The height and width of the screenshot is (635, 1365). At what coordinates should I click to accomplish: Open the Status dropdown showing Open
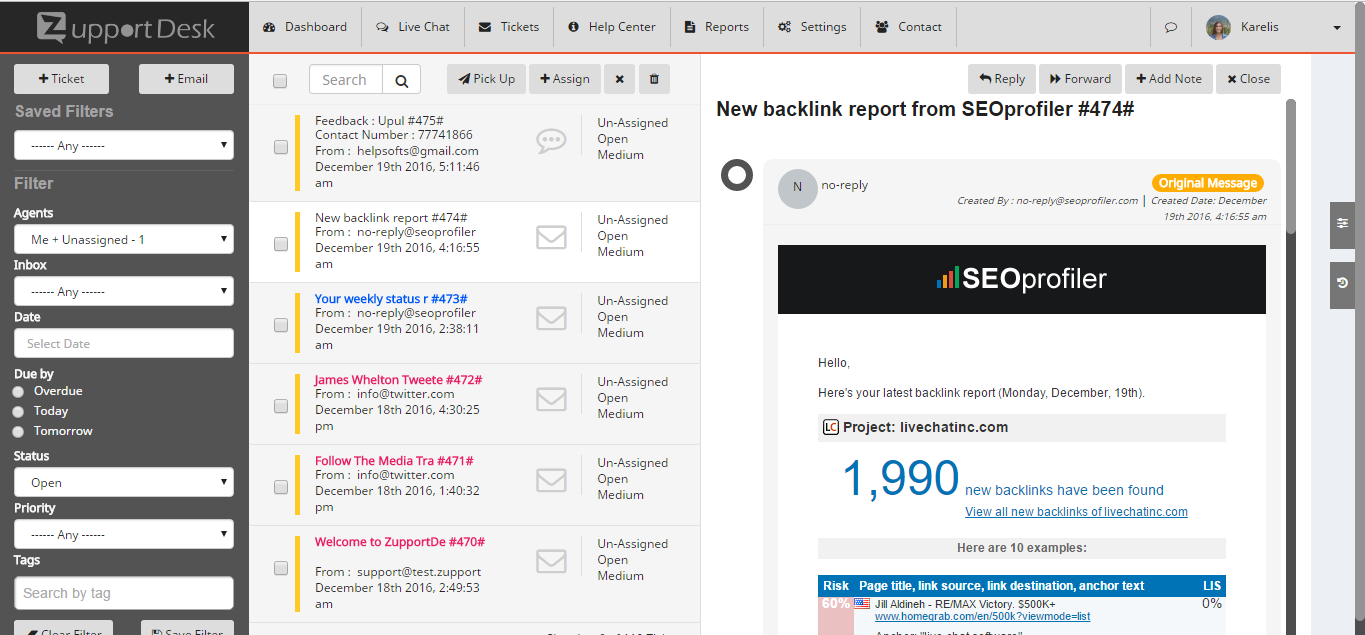pyautogui.click(x=124, y=482)
